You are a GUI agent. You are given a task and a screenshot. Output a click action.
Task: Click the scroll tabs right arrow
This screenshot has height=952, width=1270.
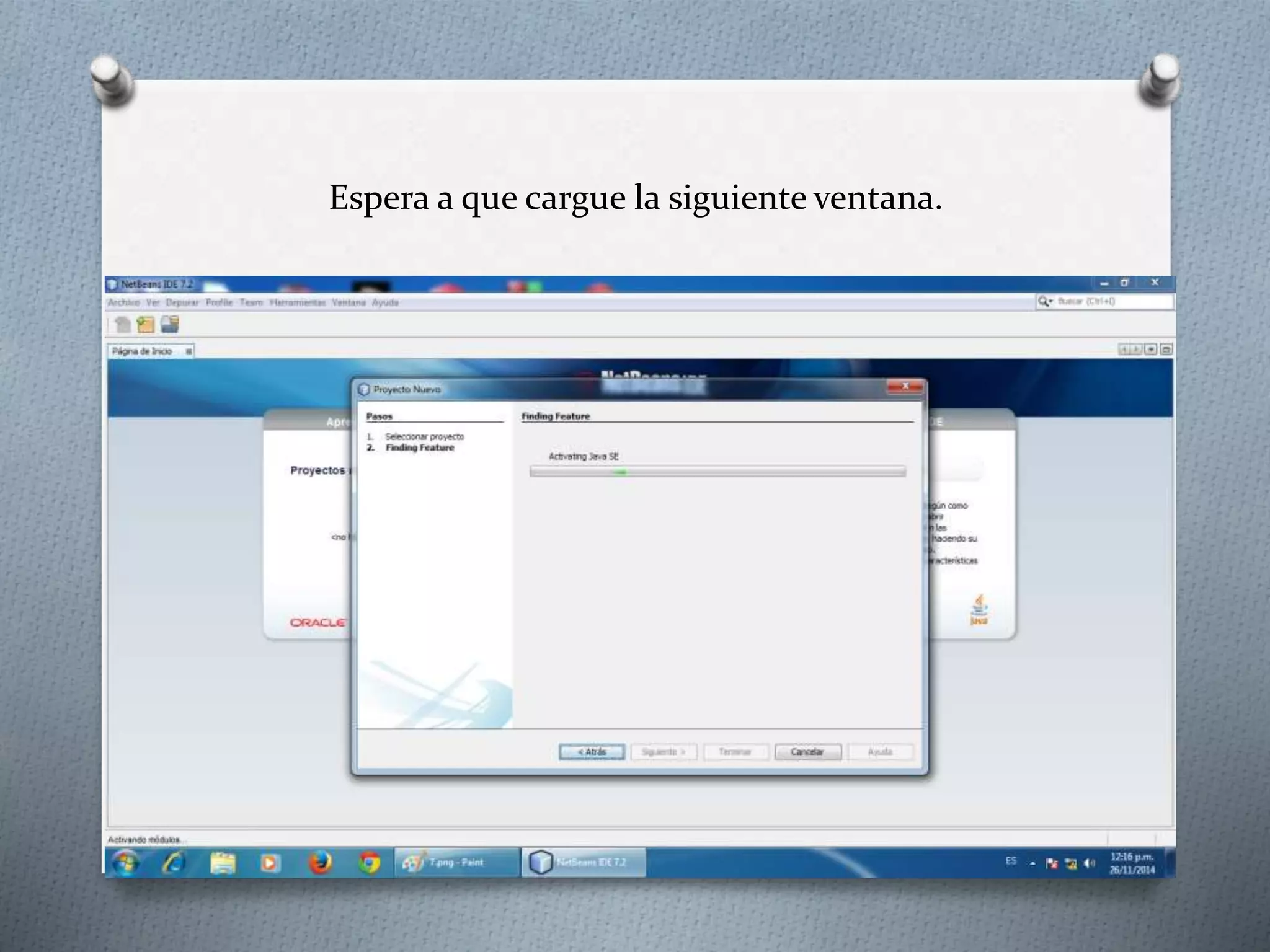1136,350
